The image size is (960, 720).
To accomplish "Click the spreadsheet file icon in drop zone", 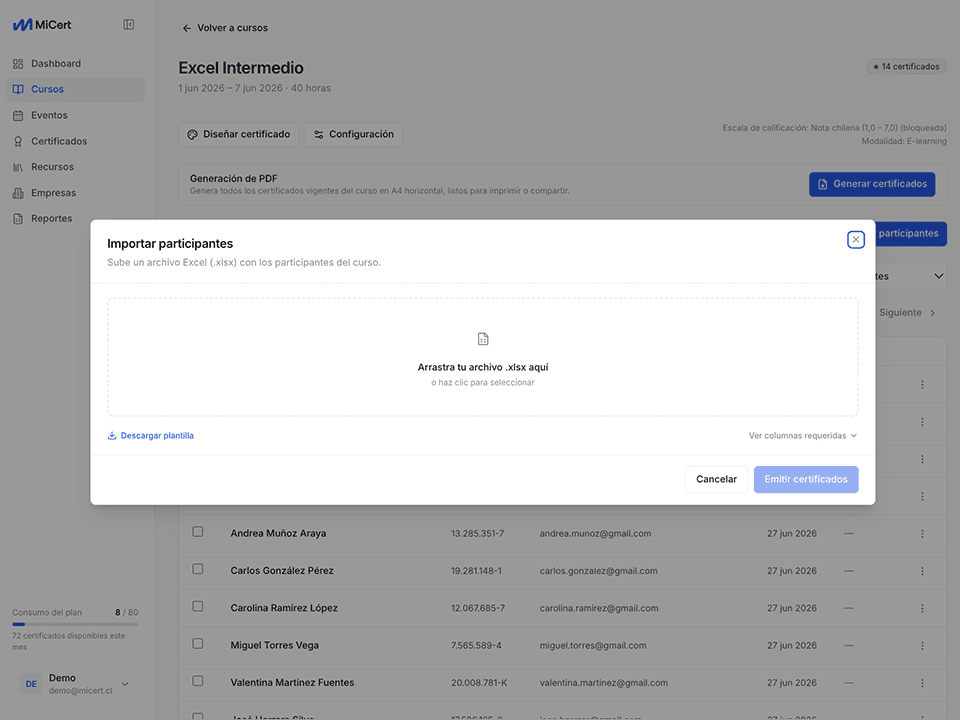I will click(x=483, y=339).
